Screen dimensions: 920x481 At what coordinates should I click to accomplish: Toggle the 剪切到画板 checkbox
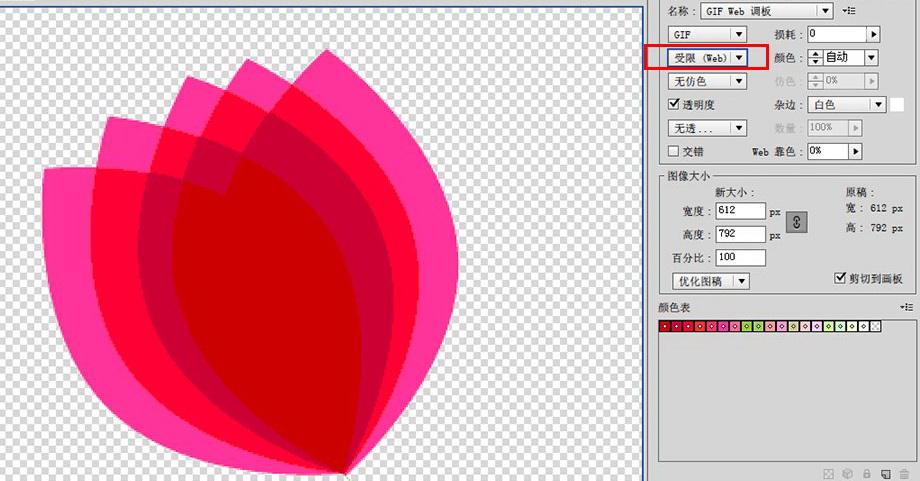point(840,277)
